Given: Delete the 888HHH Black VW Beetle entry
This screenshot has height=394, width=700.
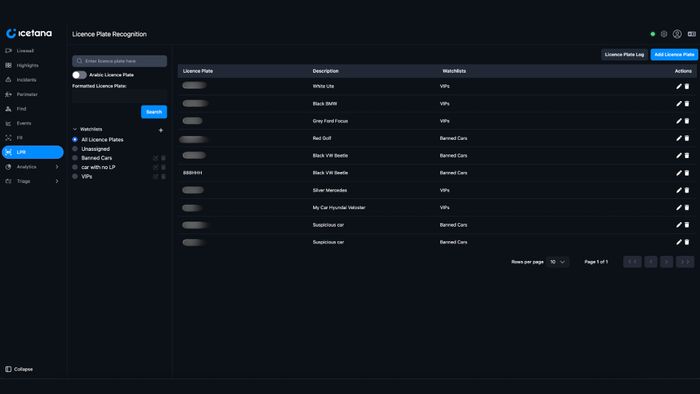Looking at the screenshot, I should click(687, 173).
